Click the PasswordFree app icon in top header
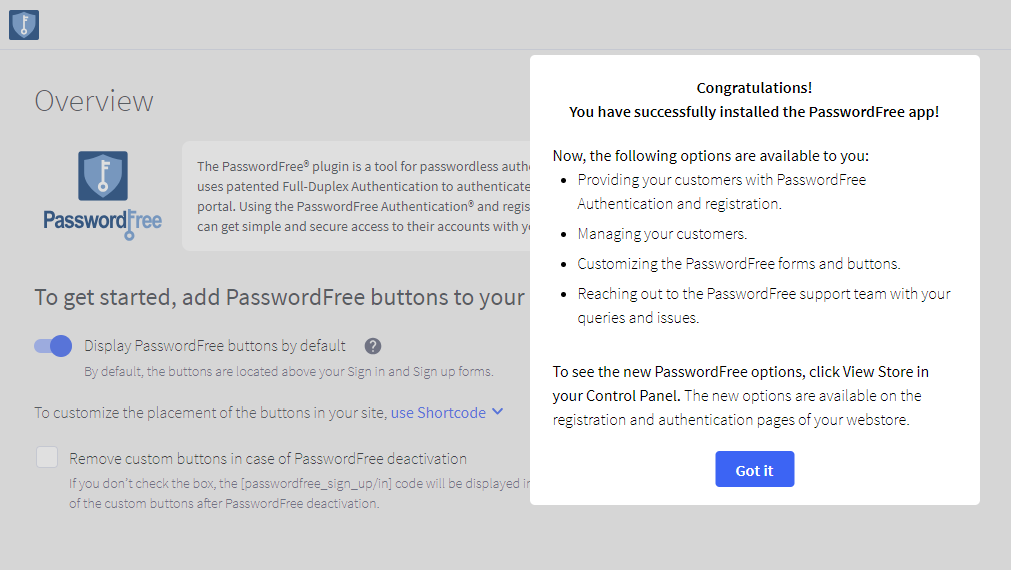Screen dimensions: 1011x570 (x=24, y=25)
